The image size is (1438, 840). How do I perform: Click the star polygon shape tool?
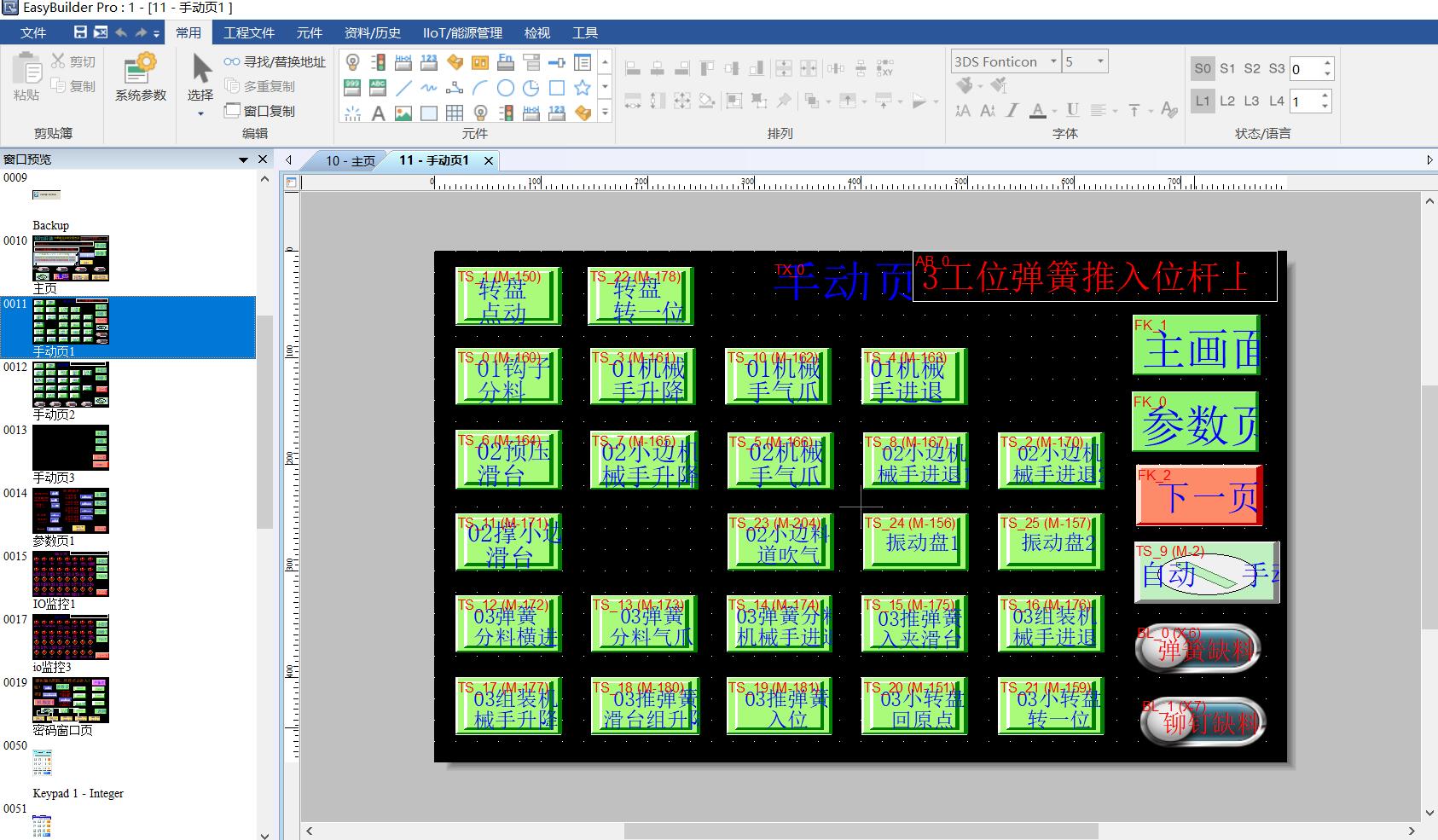(583, 88)
